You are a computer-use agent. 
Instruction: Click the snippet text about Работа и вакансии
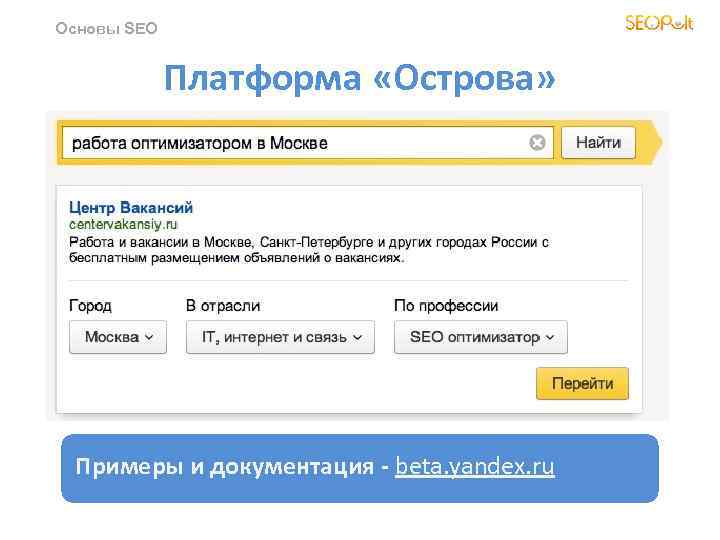(309, 250)
